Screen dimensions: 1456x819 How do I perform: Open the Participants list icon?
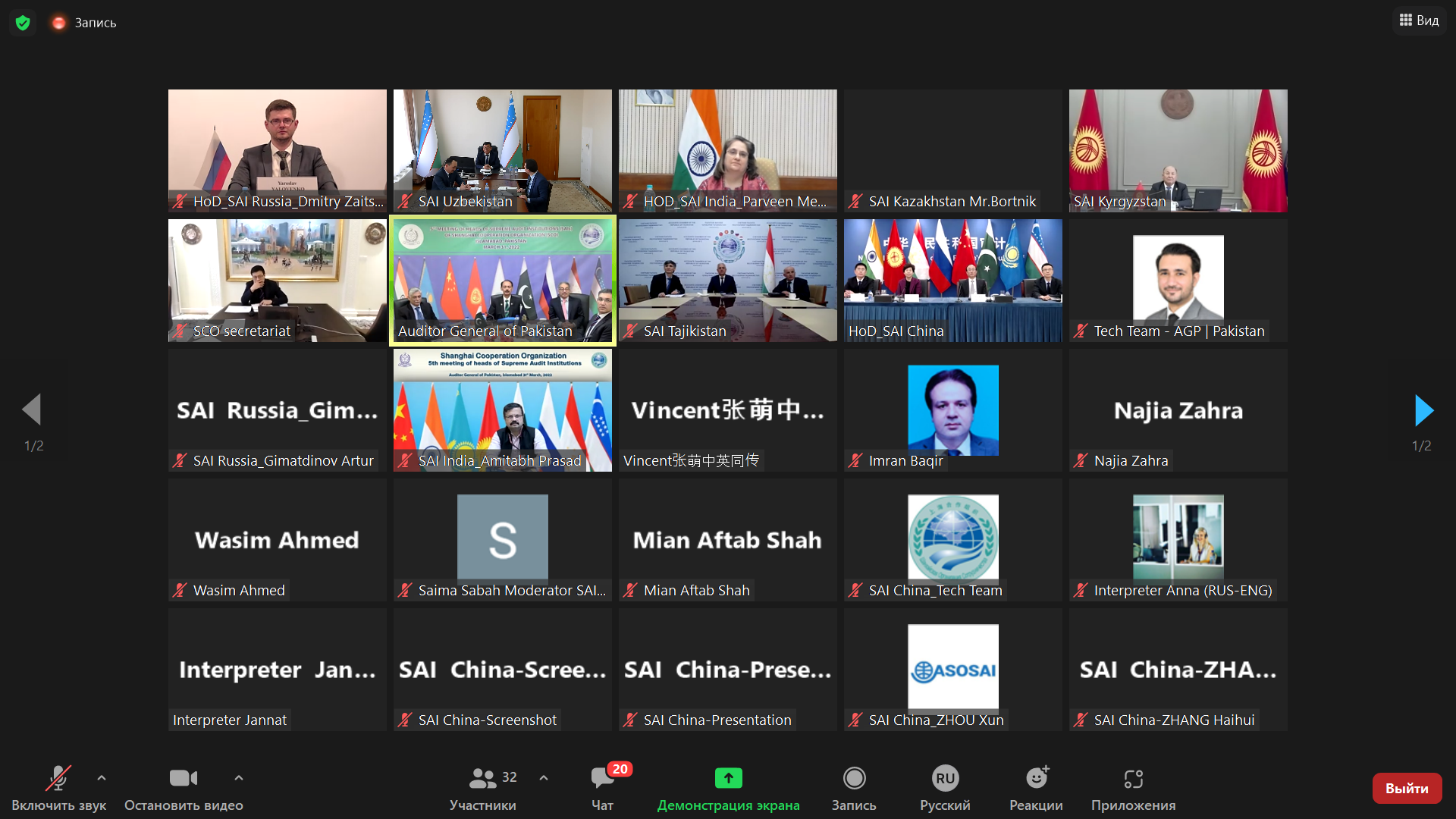tap(483, 778)
